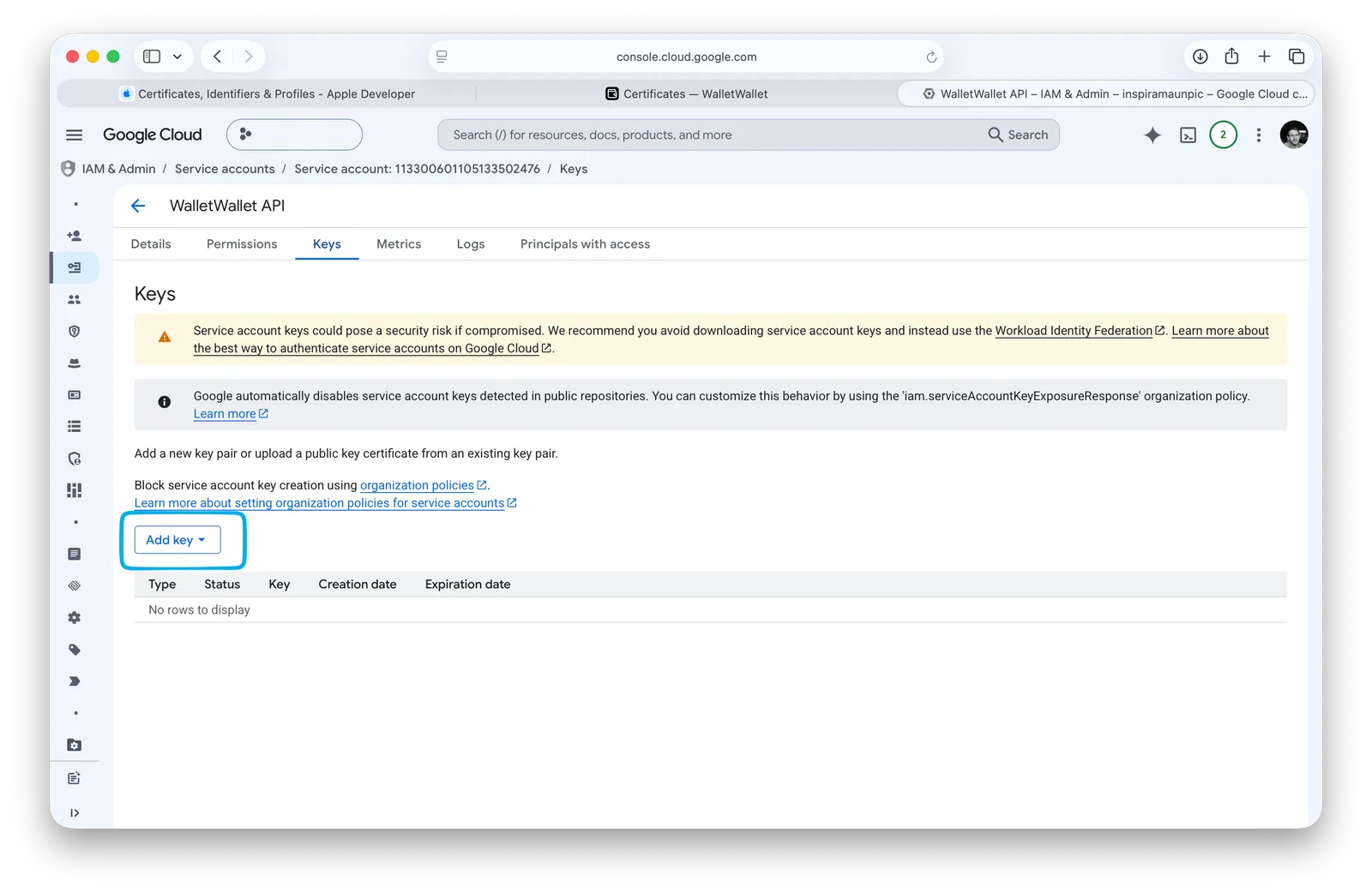Screen dimensions: 1372x894
Task: Follow the Workload Identity Federation link
Action: 1074,331
